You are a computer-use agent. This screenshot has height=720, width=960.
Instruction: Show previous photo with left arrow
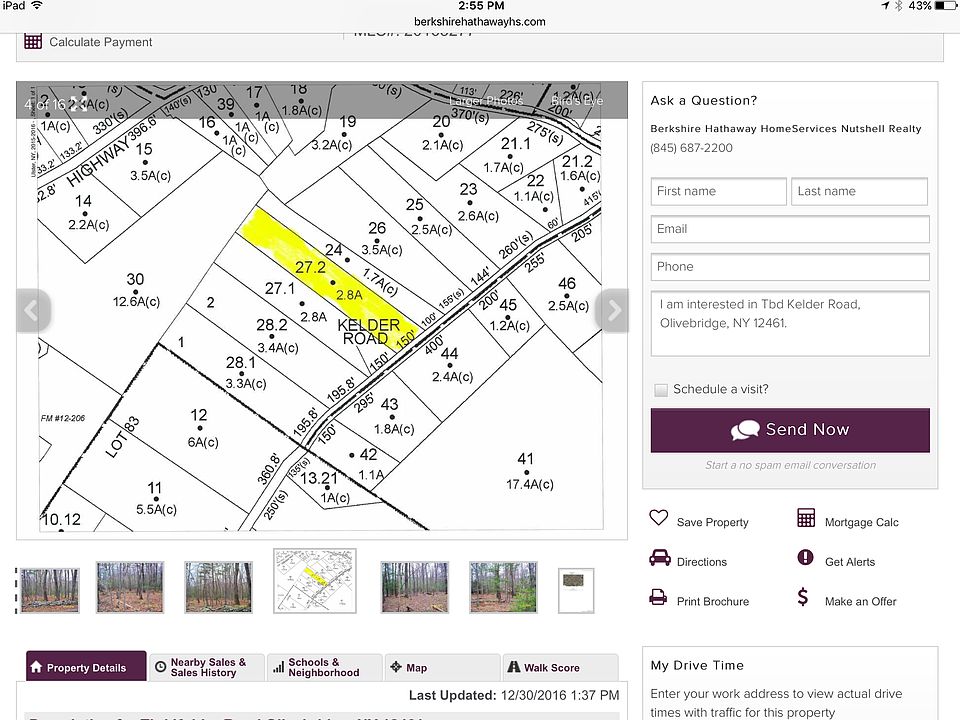(32, 311)
